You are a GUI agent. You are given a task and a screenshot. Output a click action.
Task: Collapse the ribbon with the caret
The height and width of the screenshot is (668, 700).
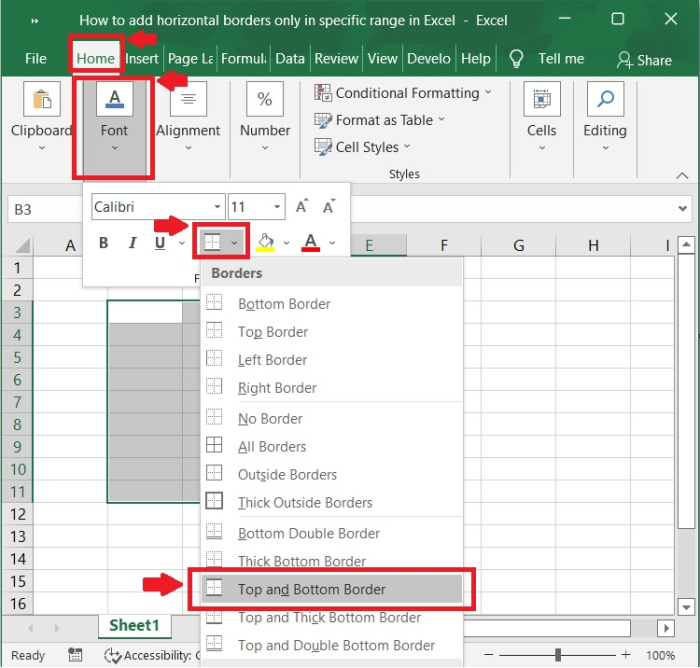pos(682,175)
